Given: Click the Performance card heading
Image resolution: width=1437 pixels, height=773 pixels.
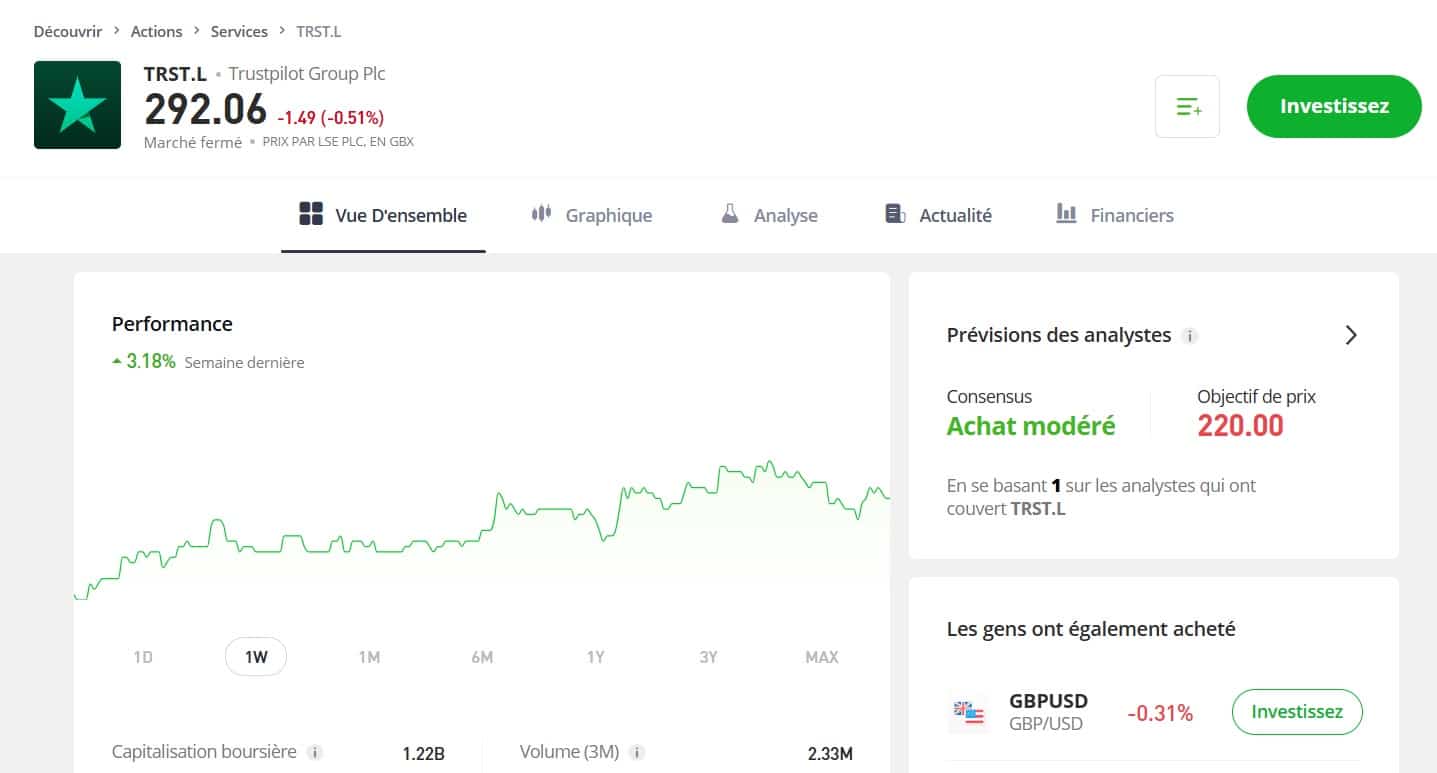Looking at the screenshot, I should click(172, 324).
